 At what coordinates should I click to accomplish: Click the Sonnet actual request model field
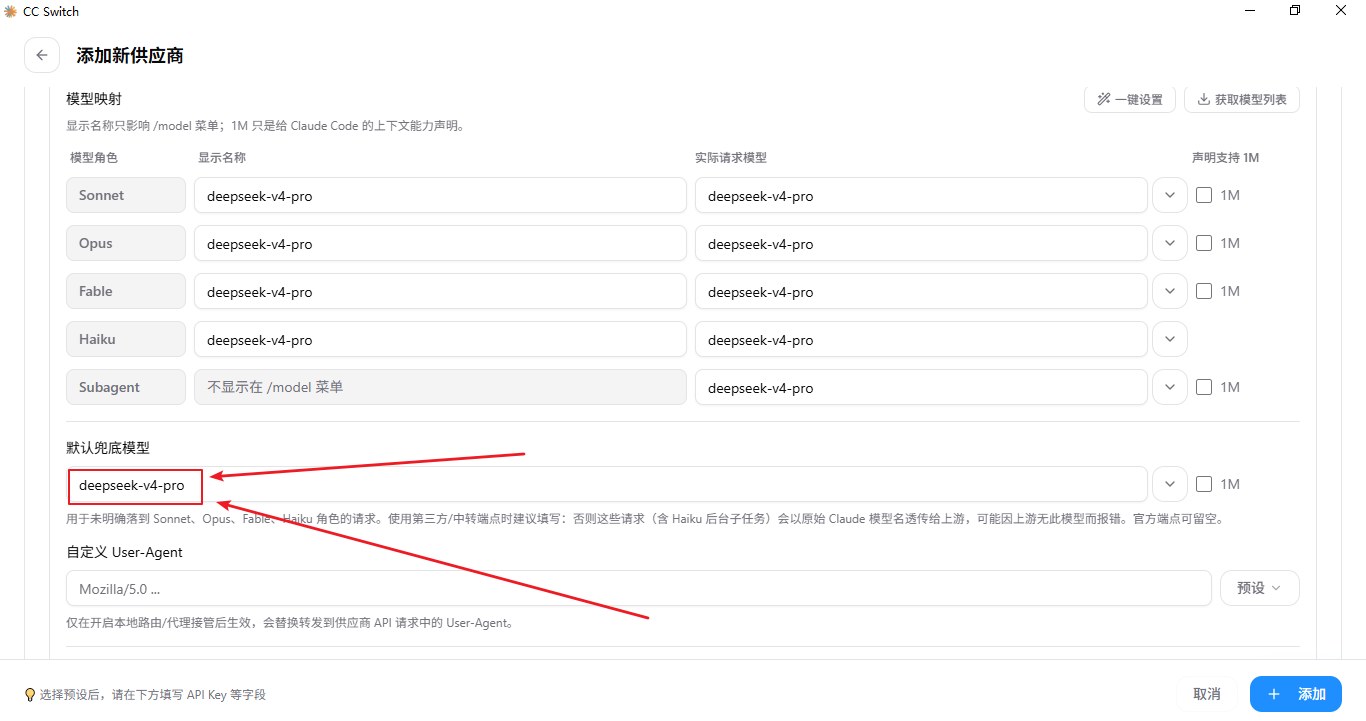(x=921, y=196)
